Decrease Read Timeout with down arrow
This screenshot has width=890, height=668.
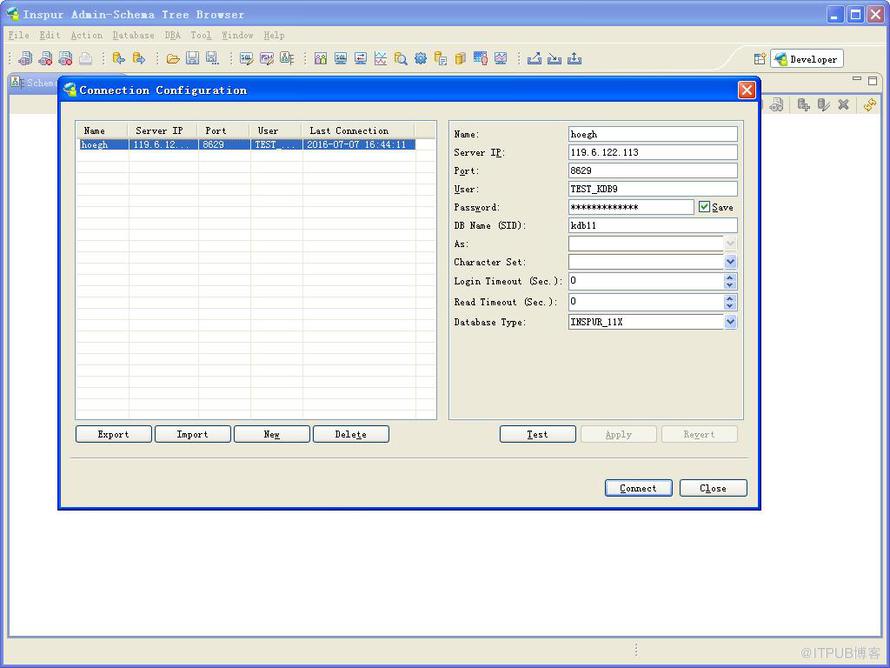pos(730,305)
